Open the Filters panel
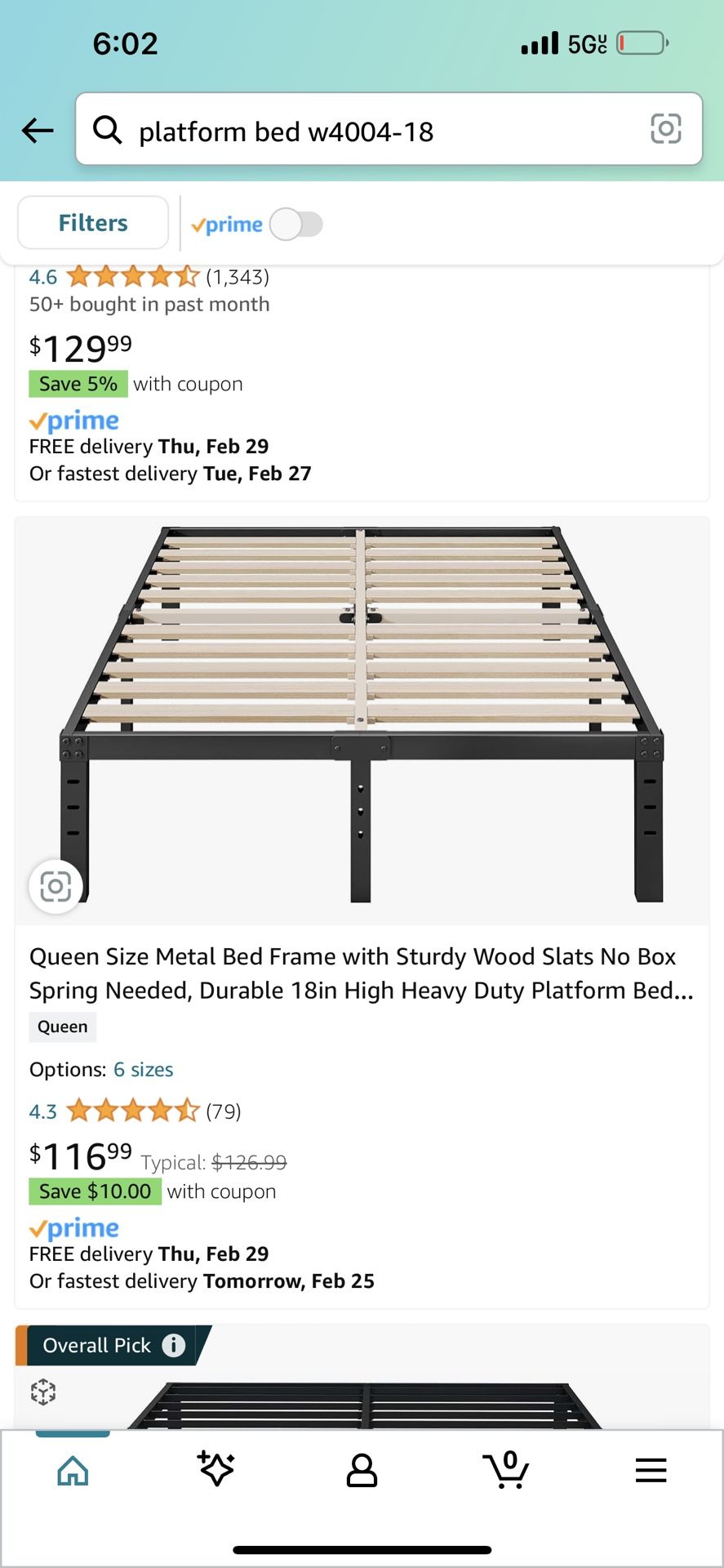Screen dimensions: 724x1568 pos(93,223)
